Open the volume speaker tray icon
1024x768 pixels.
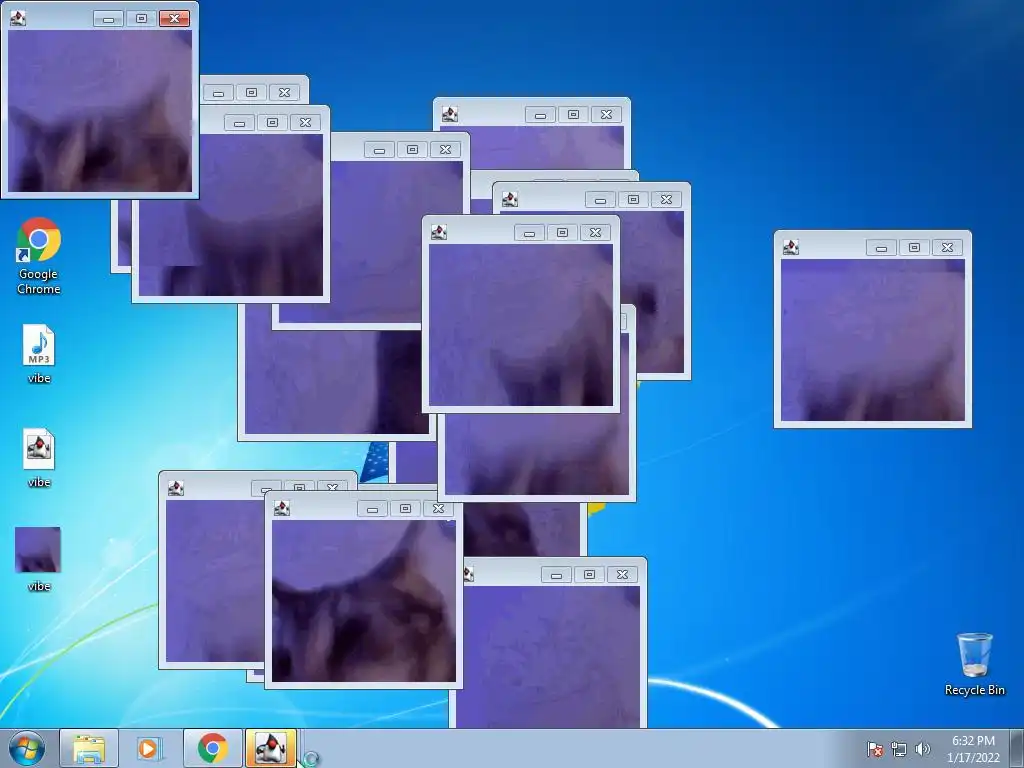pos(922,749)
